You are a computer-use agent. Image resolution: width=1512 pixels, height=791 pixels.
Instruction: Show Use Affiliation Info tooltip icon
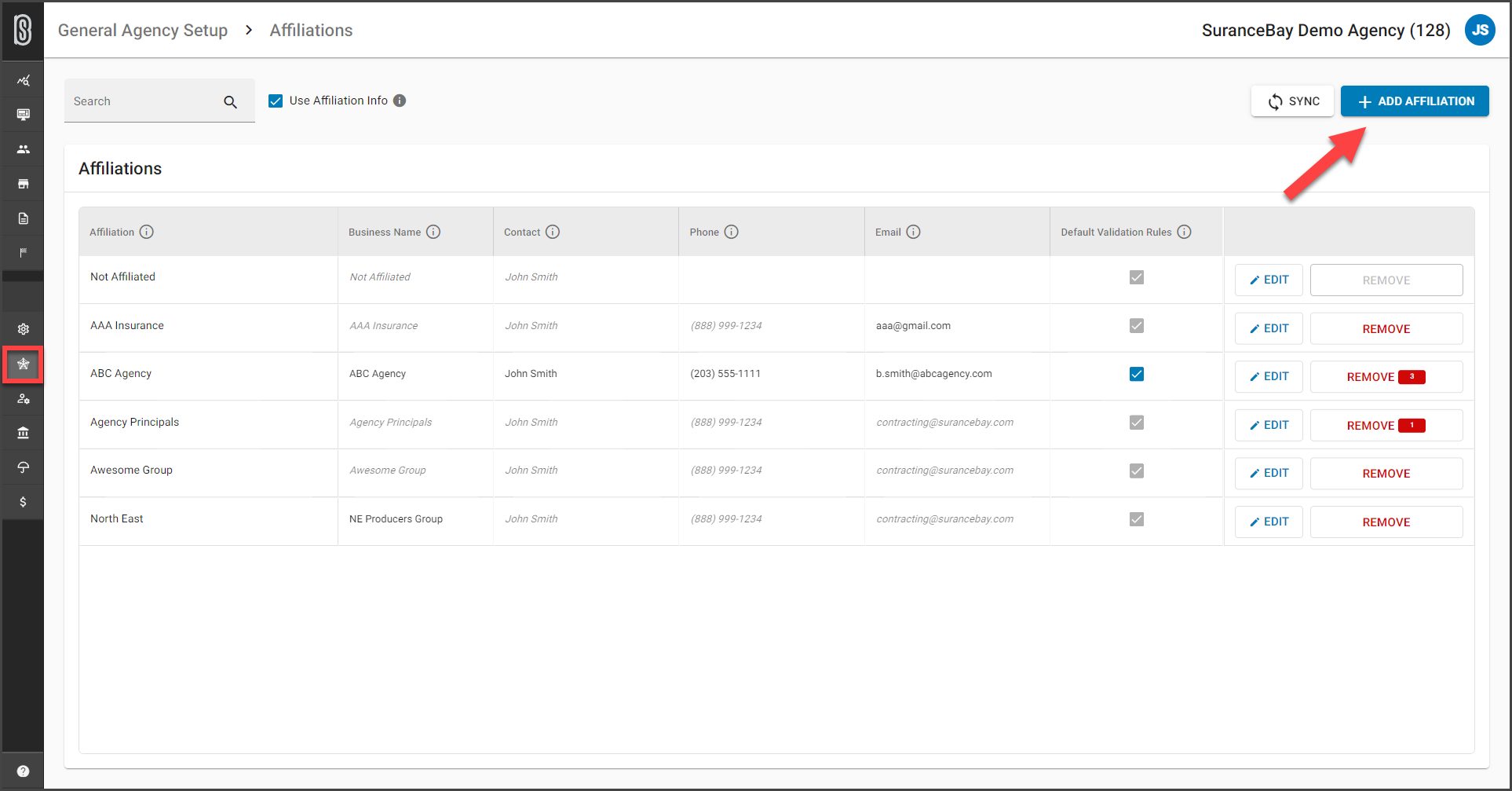click(400, 101)
